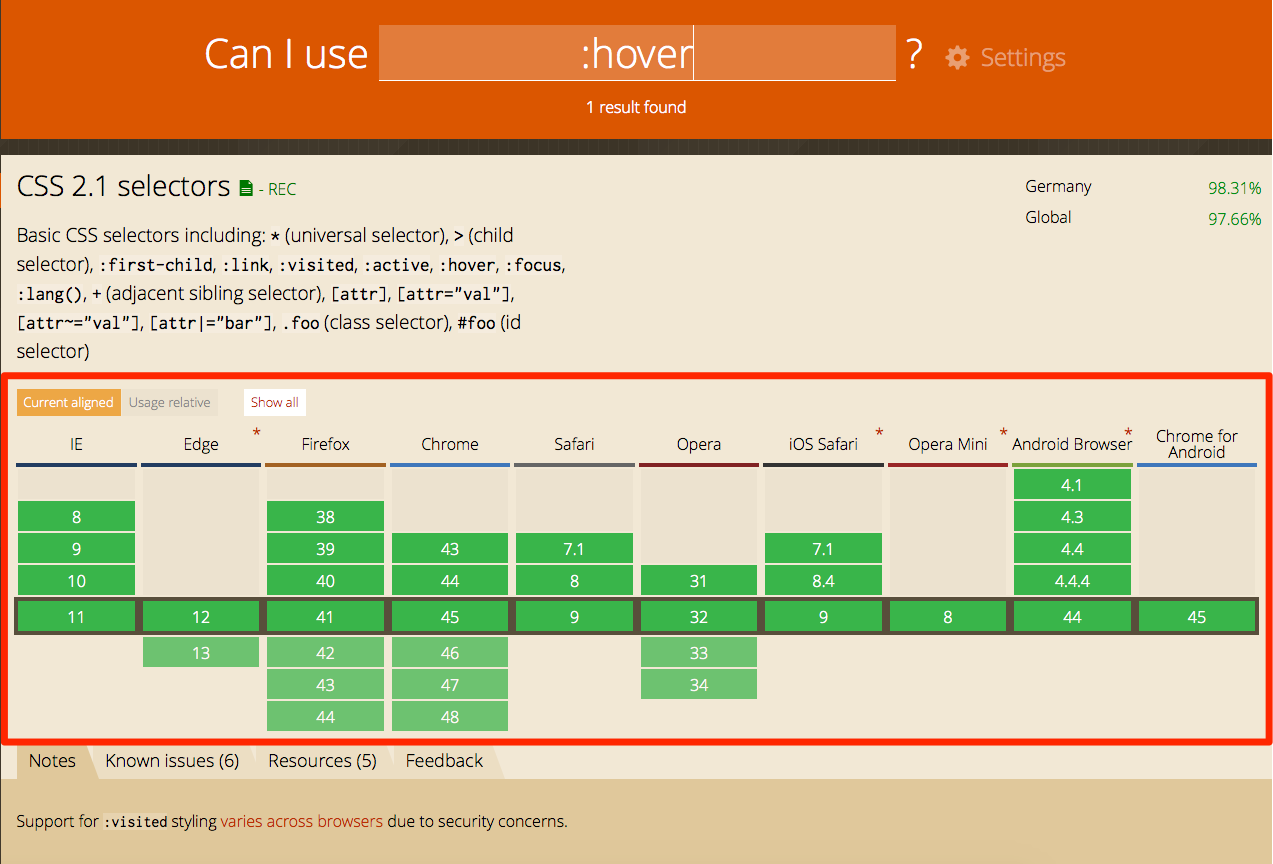Screen dimensions: 1273x864
Task: Click the IE 11 current version cell
Action: coord(77,617)
